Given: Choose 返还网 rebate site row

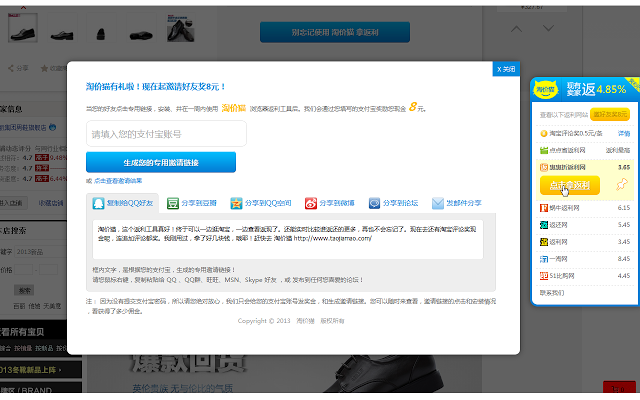Looking at the screenshot, I should [x=585, y=225].
